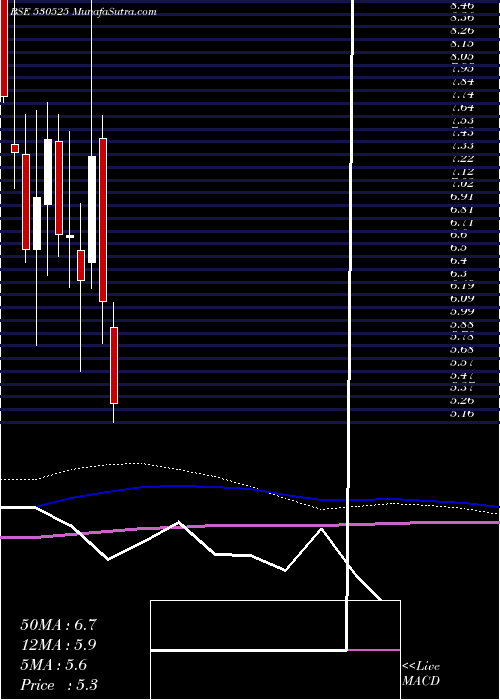Click the 6.91 price axis label
The width and height of the screenshot is (500, 700).
(x=462, y=196)
